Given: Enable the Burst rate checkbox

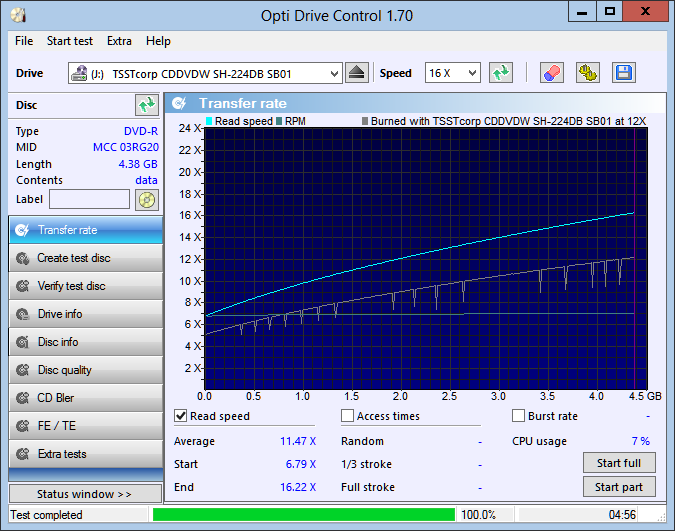Looking at the screenshot, I should 518,416.
